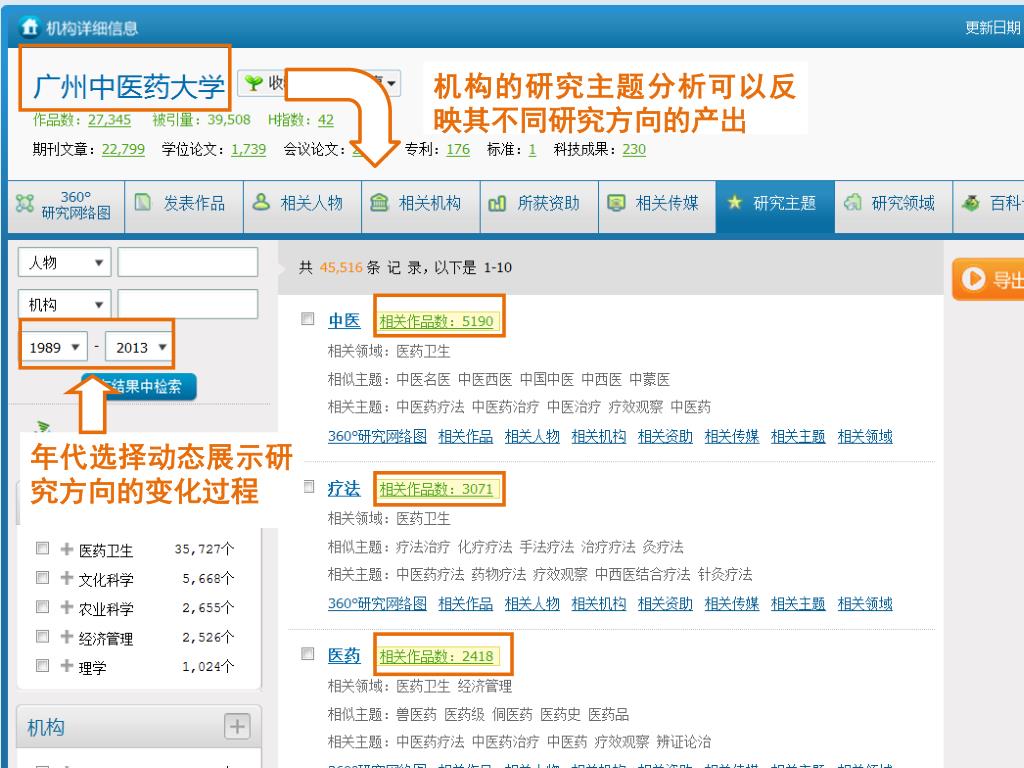
Task: Check the 理学 domain filter box
Action: [42, 665]
